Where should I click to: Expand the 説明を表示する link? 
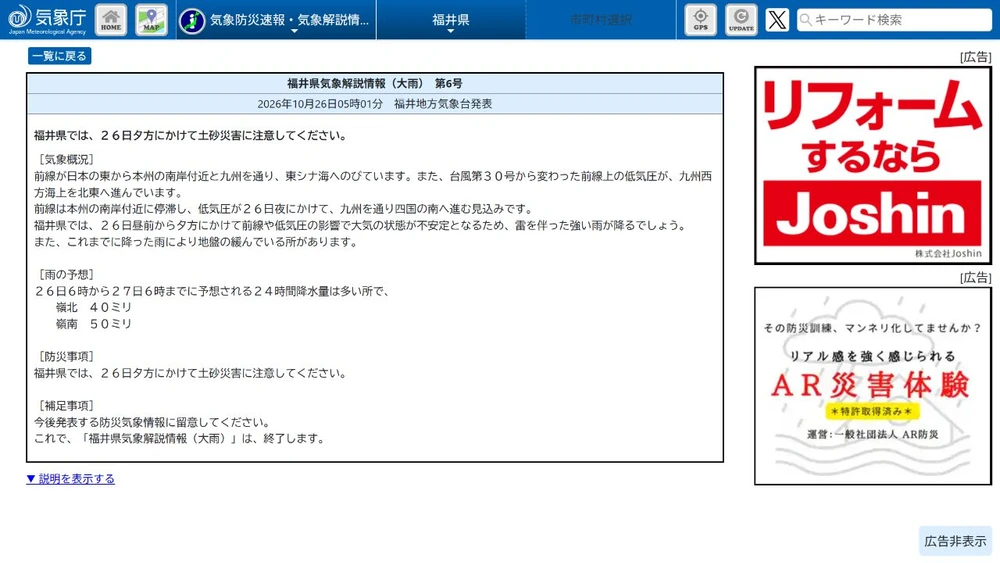(70, 479)
